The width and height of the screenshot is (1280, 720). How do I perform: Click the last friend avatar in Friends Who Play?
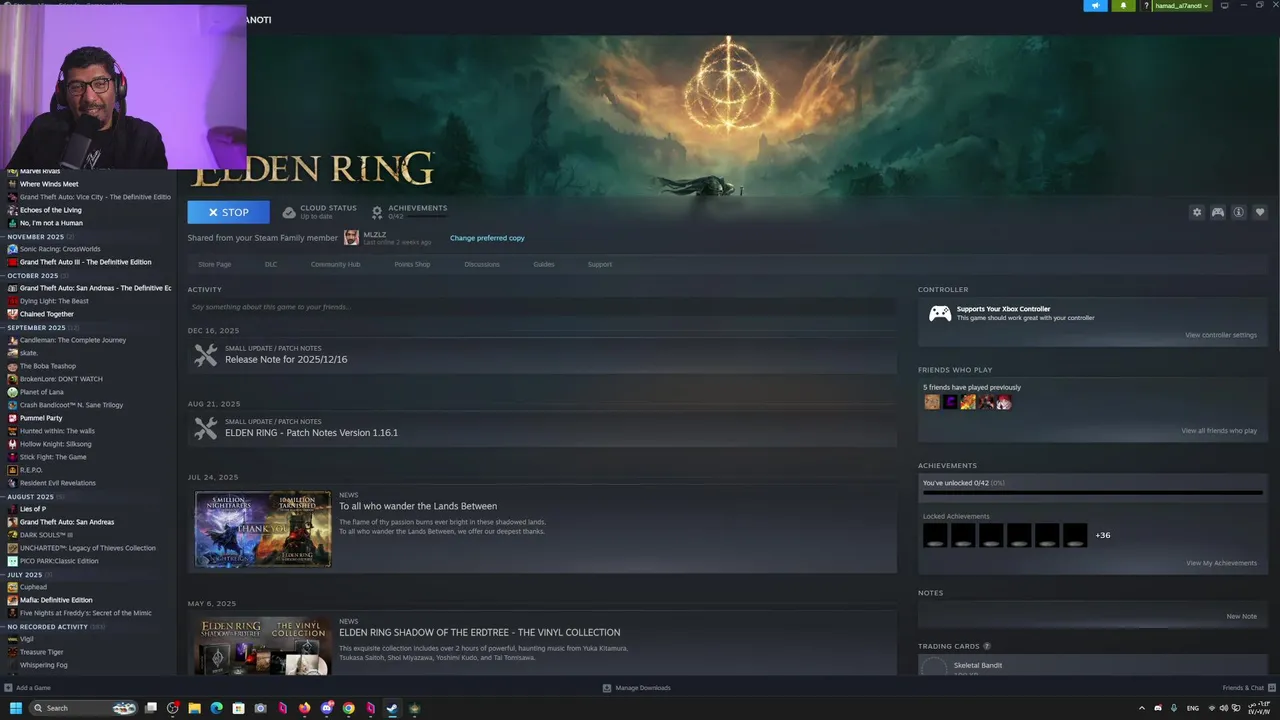pos(1004,402)
